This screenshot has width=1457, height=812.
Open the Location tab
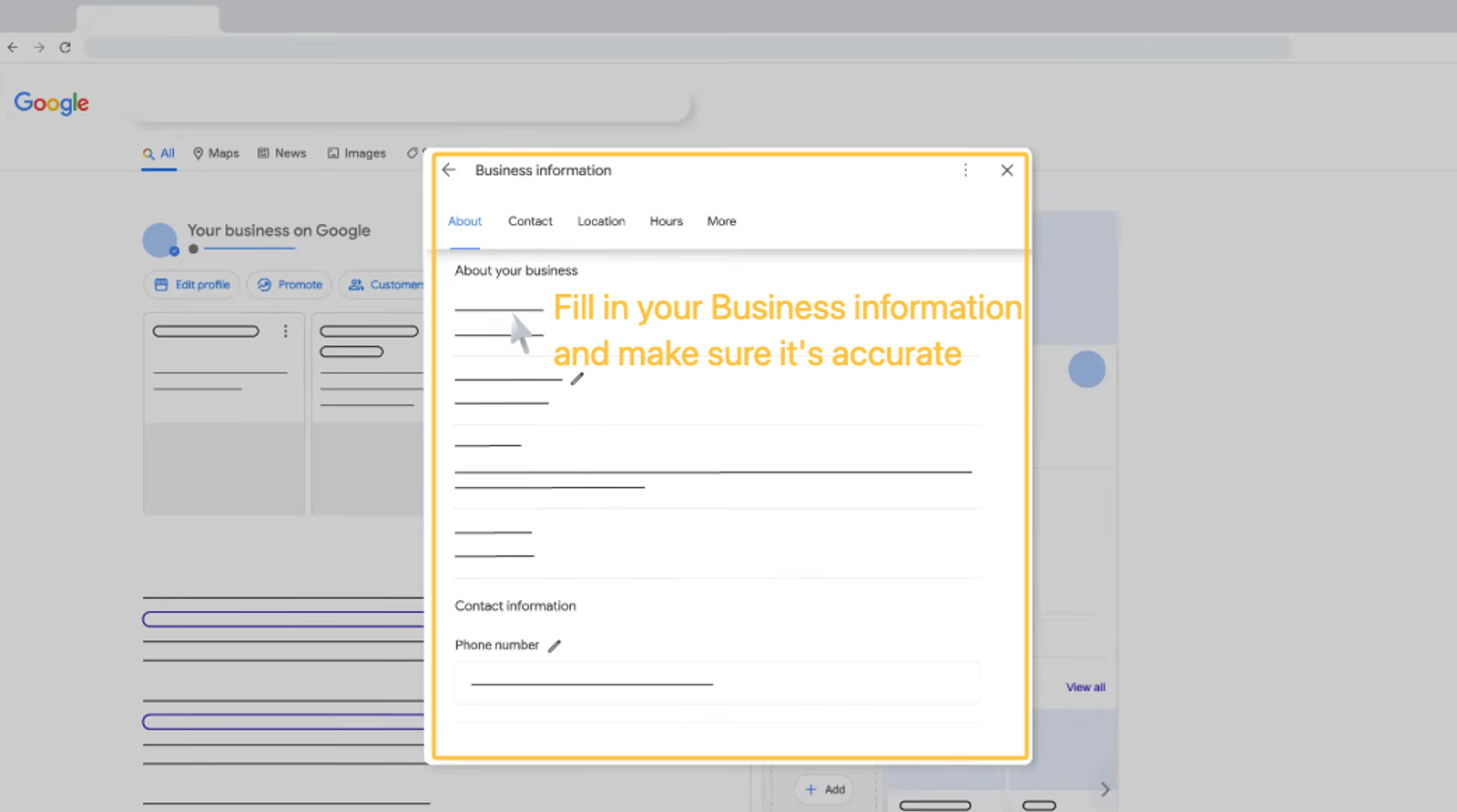click(601, 221)
